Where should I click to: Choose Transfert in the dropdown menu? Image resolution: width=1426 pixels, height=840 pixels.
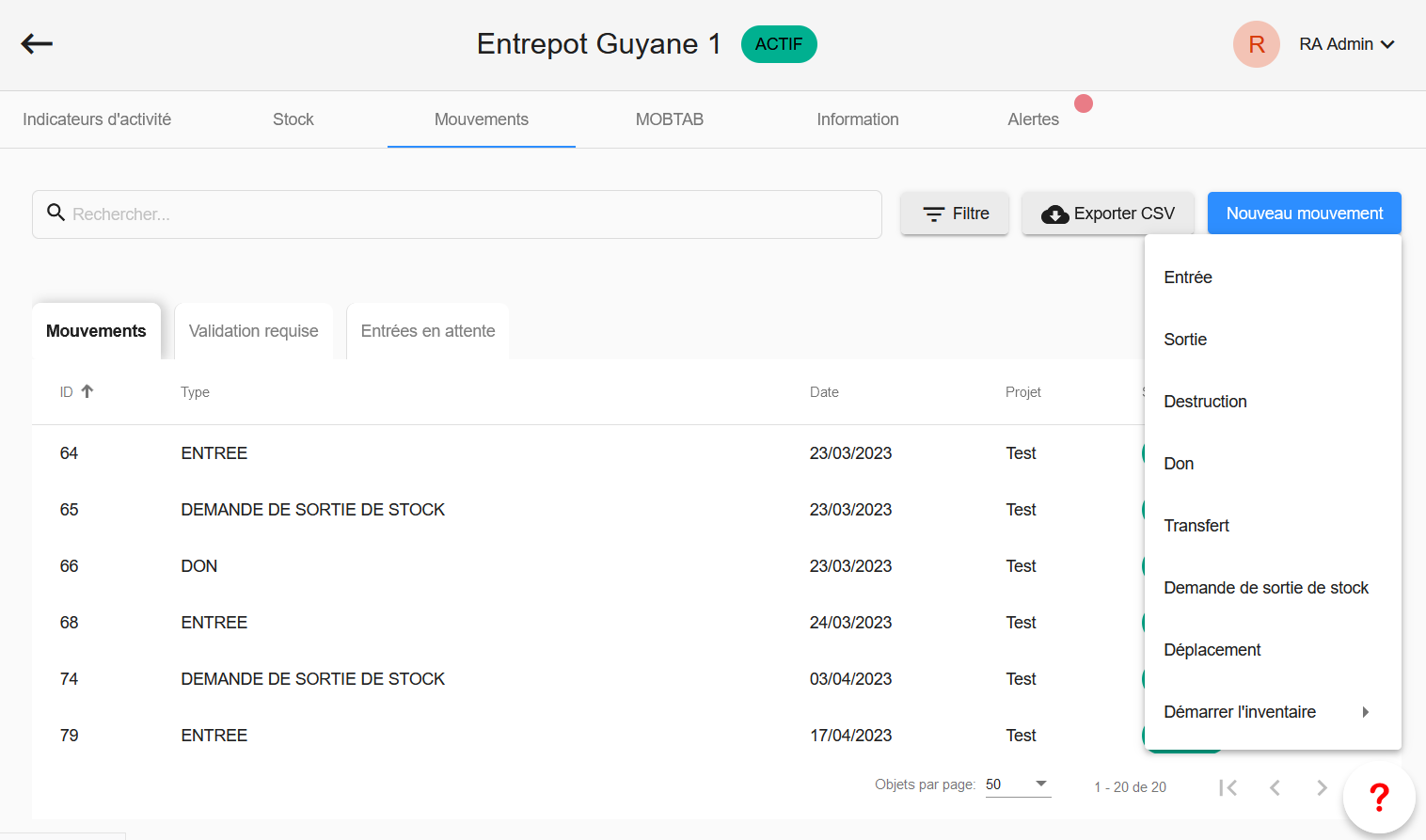click(x=1196, y=526)
